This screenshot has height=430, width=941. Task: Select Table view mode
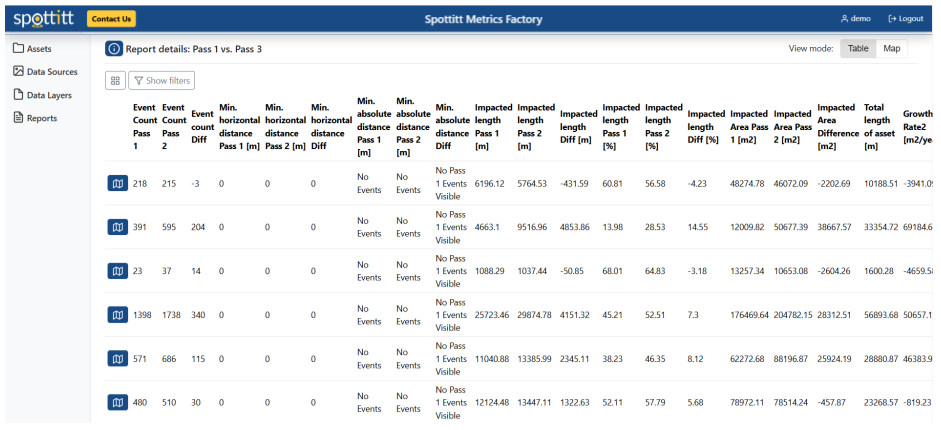(x=858, y=48)
